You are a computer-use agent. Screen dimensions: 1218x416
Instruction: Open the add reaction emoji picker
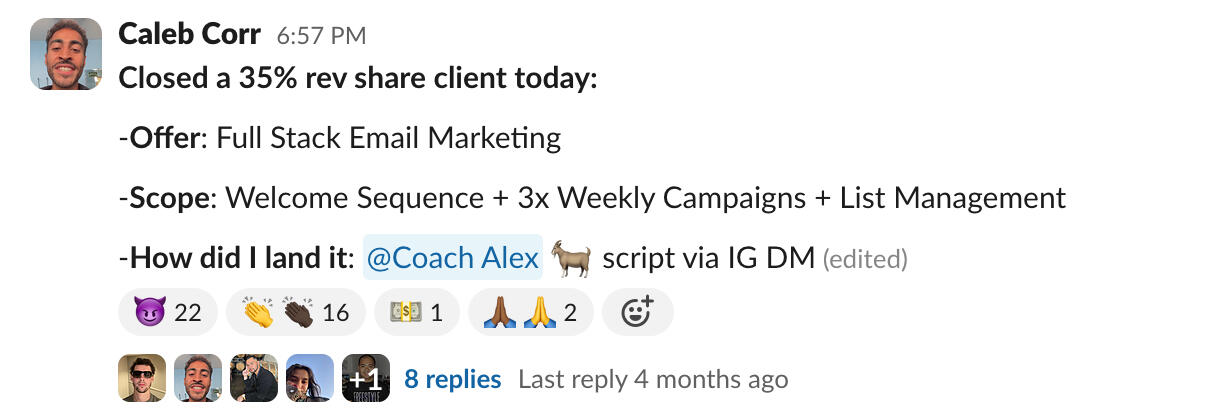pyautogui.click(x=638, y=313)
